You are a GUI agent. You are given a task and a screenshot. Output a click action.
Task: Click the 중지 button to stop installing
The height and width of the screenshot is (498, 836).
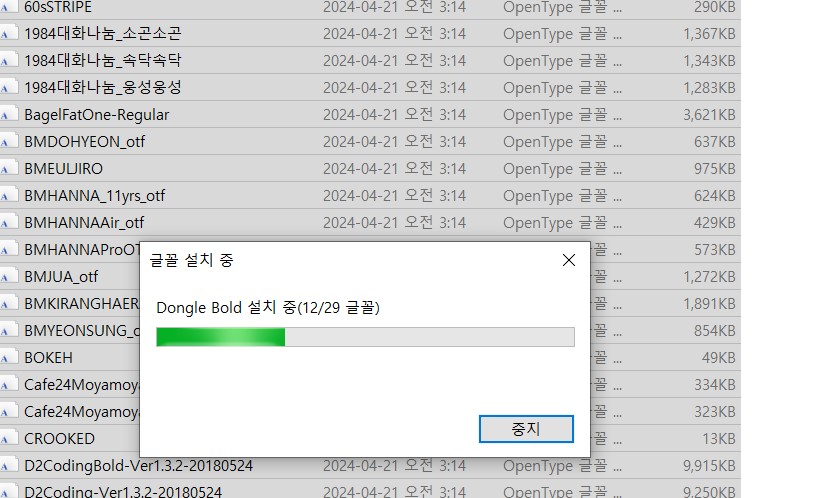pyautogui.click(x=526, y=429)
